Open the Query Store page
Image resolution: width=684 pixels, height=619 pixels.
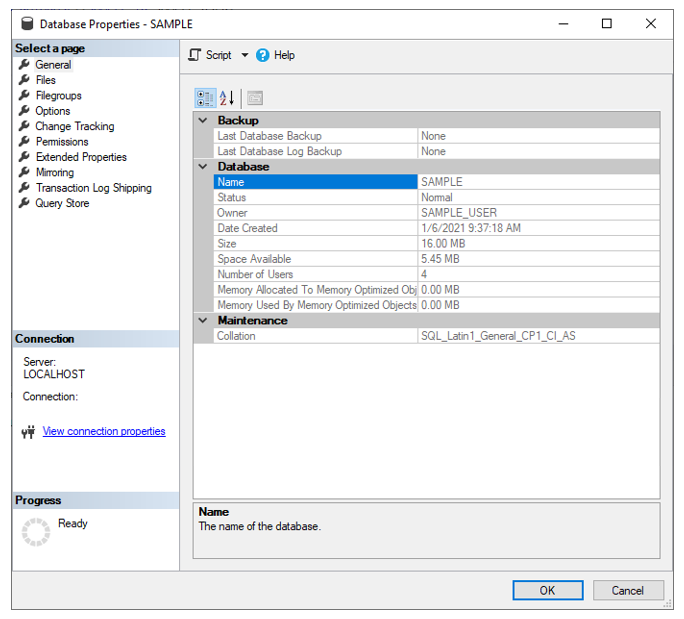click(x=62, y=203)
